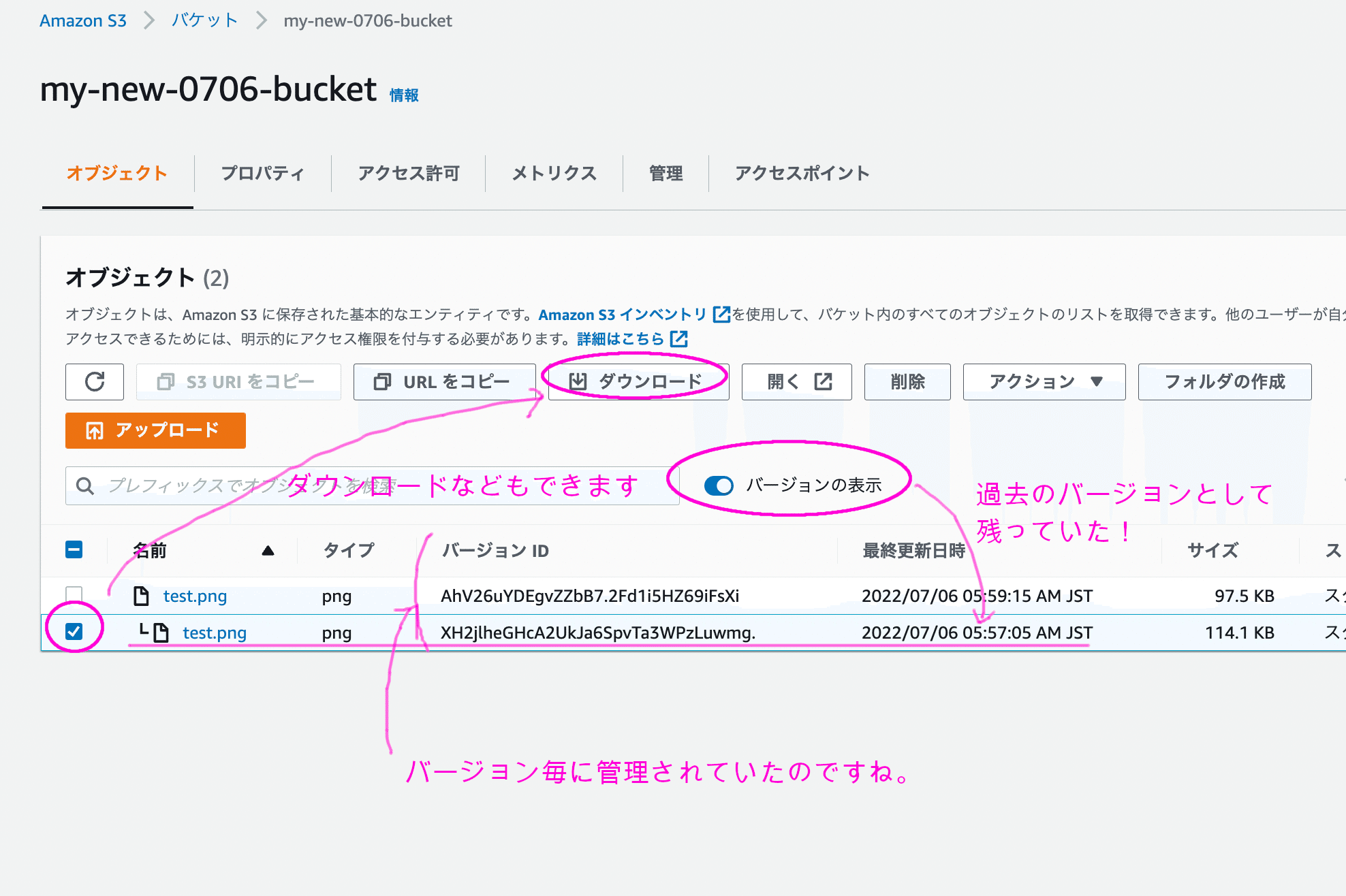Click the refresh objects icon button
1346x896 pixels.
pos(95,382)
